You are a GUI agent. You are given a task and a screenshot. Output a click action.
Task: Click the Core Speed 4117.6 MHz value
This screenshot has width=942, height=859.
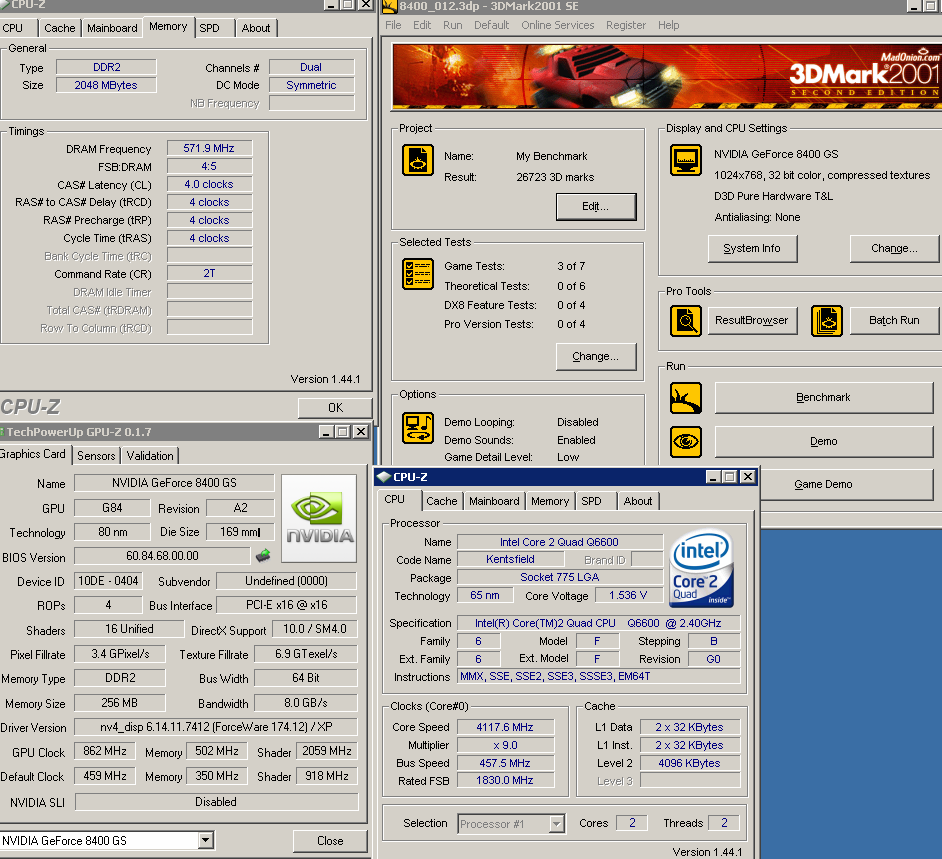505,727
